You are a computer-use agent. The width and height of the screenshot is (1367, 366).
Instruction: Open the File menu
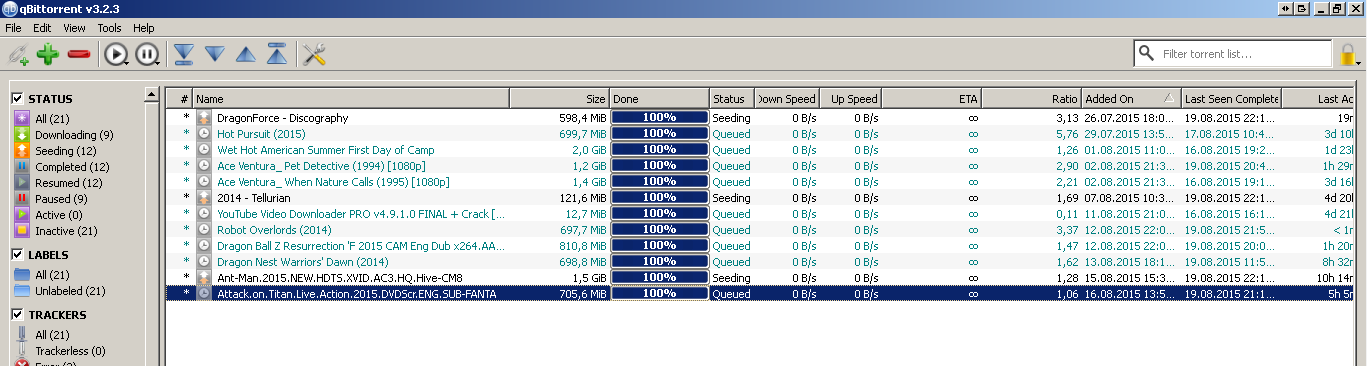[x=14, y=28]
